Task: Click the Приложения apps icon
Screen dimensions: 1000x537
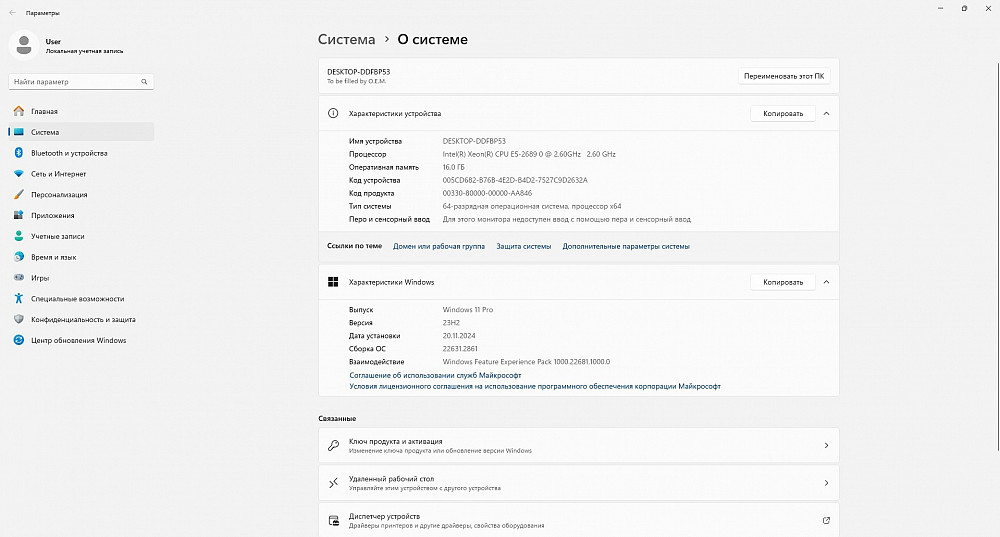Action: pyautogui.click(x=18, y=215)
